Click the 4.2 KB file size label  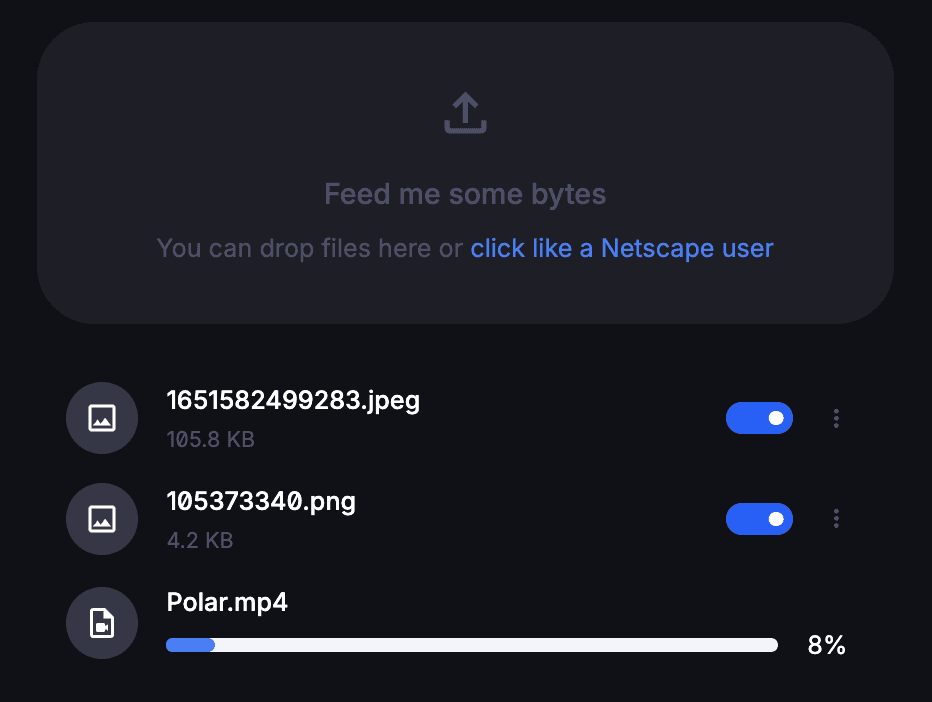[x=200, y=540]
